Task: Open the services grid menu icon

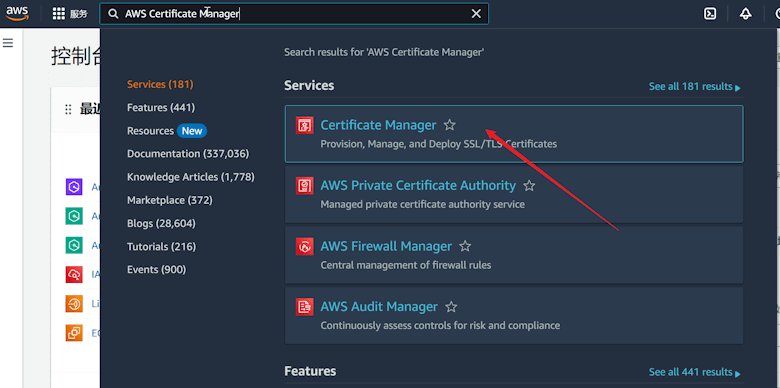Action: click(59, 14)
